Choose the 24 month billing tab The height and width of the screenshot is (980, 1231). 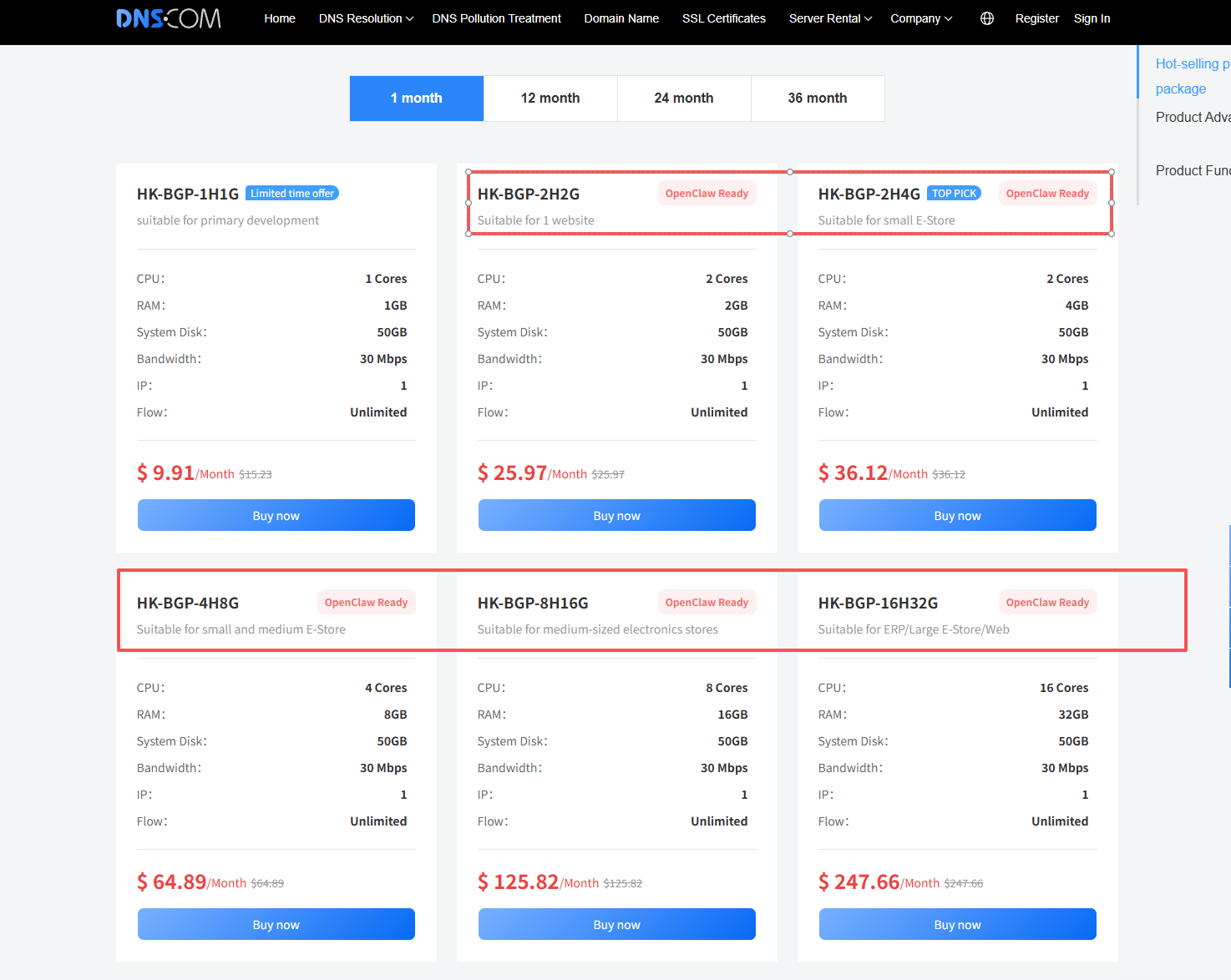[684, 99]
